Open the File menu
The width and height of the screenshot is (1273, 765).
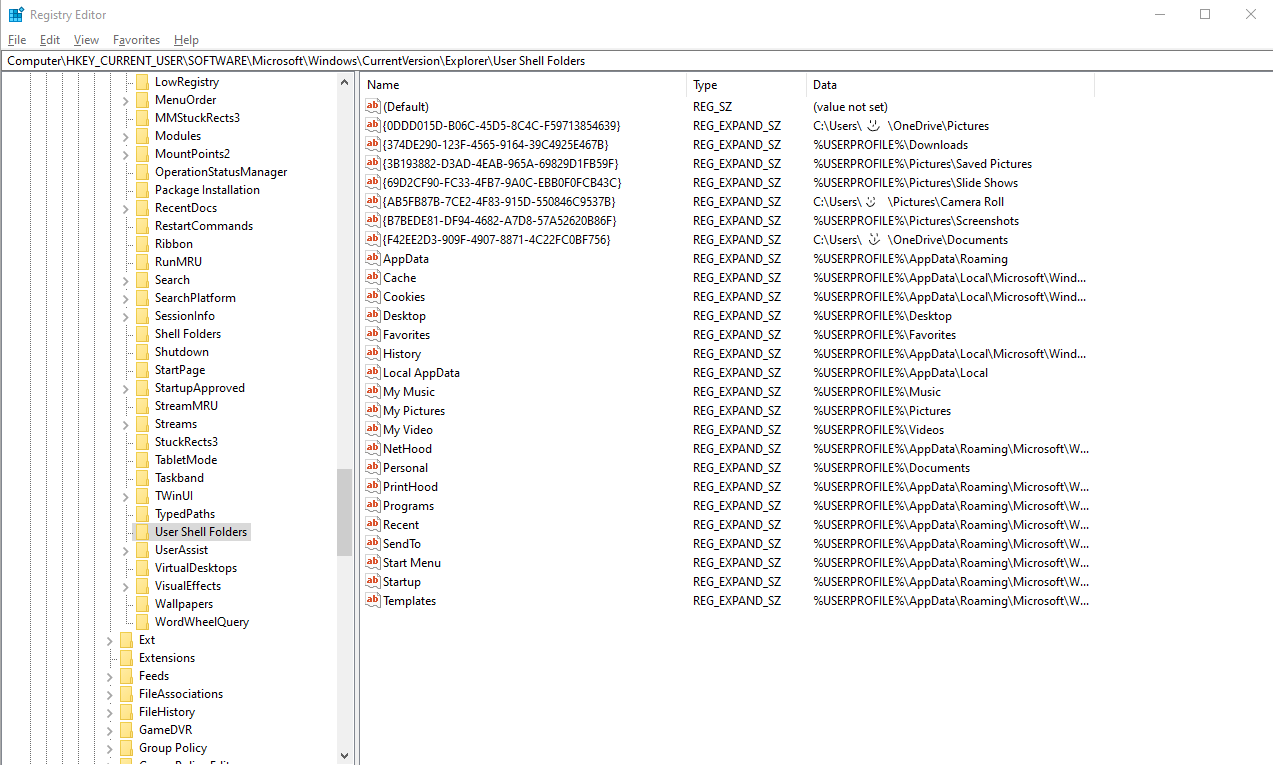pyautogui.click(x=17, y=40)
